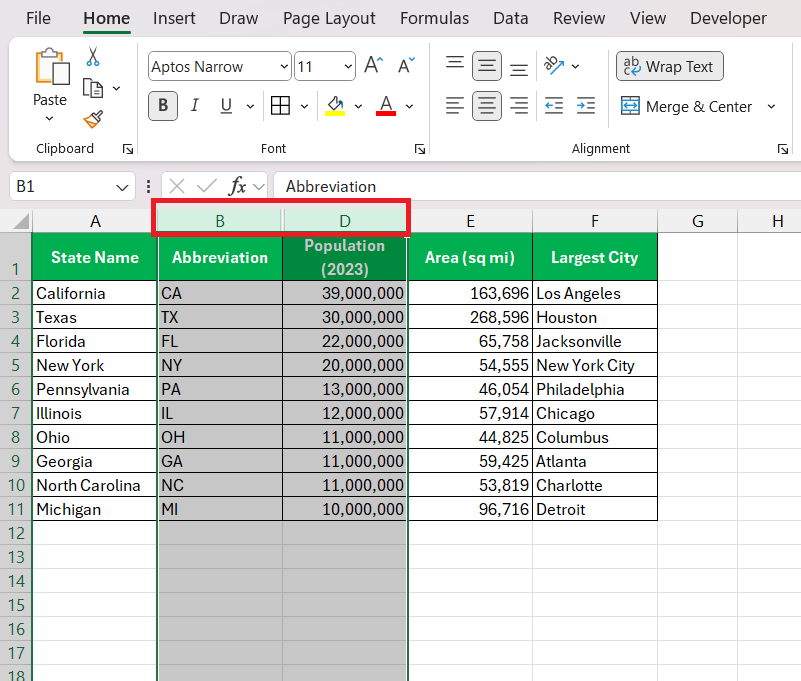Toggle Bold formatting off
801x681 pixels.
(x=163, y=106)
